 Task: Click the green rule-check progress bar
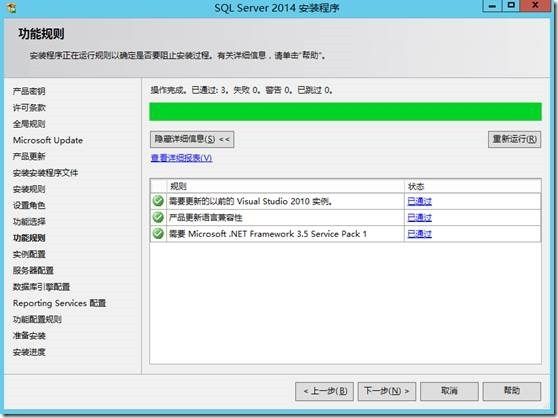point(345,112)
